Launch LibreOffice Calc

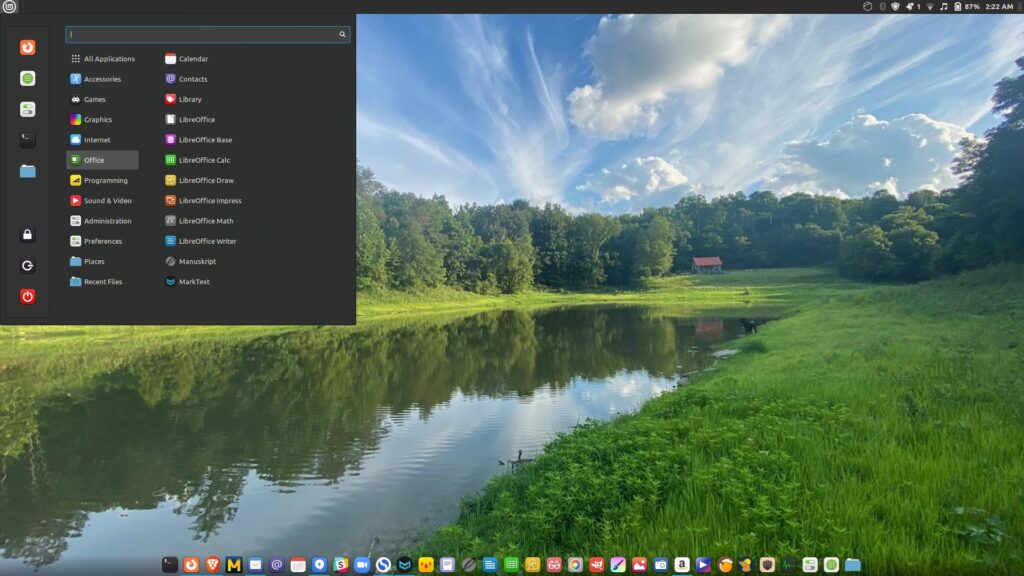click(203, 160)
